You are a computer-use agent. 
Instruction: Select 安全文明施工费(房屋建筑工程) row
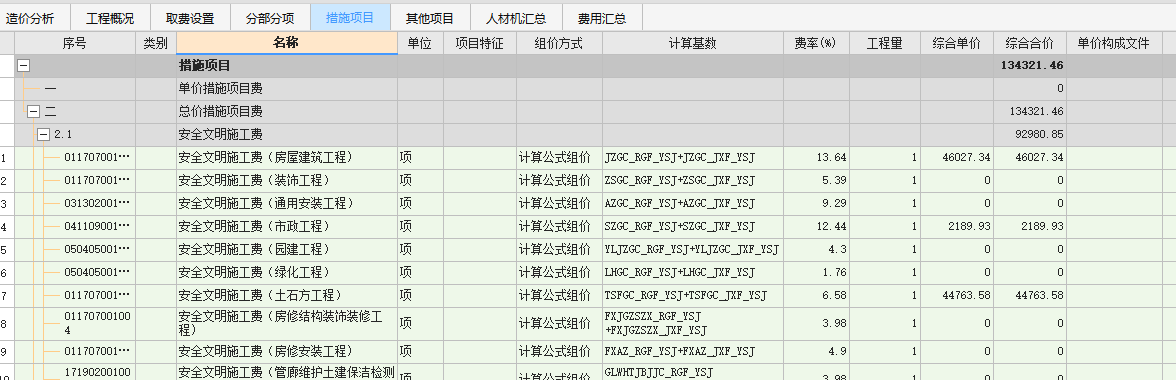click(588, 157)
